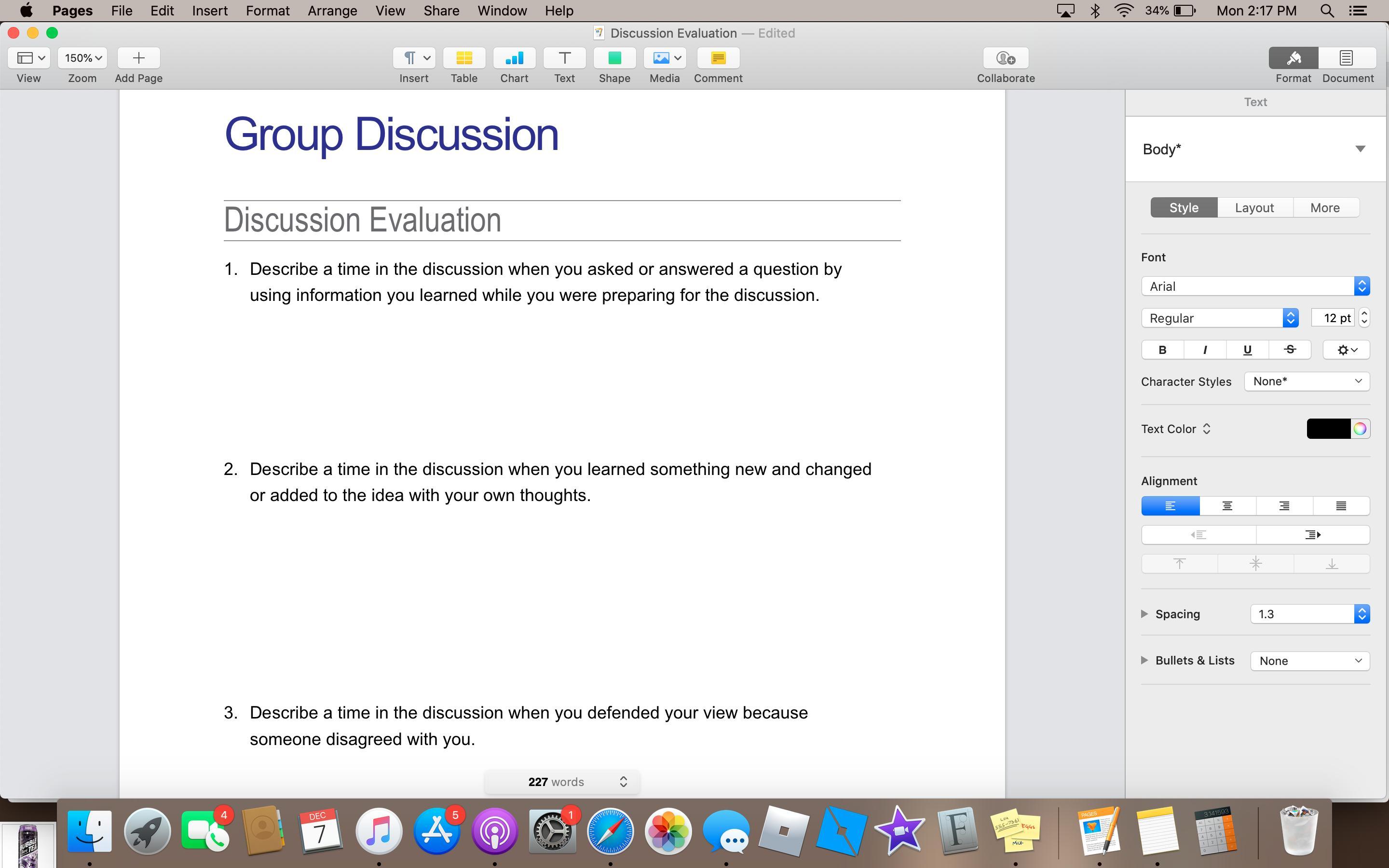Add a Shape from the toolbar

click(x=614, y=58)
